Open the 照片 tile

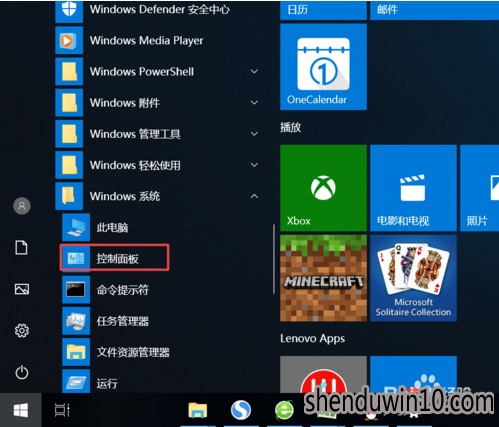(480, 188)
